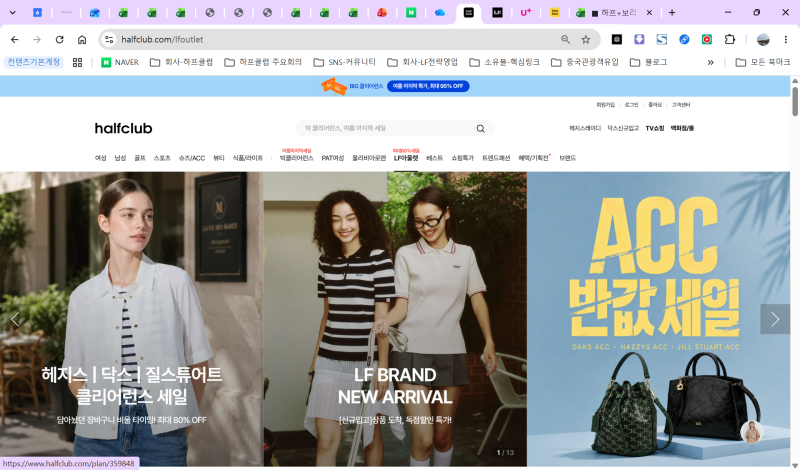Open the PAT여성 menu item
The width and height of the screenshot is (800, 470).
333,158
